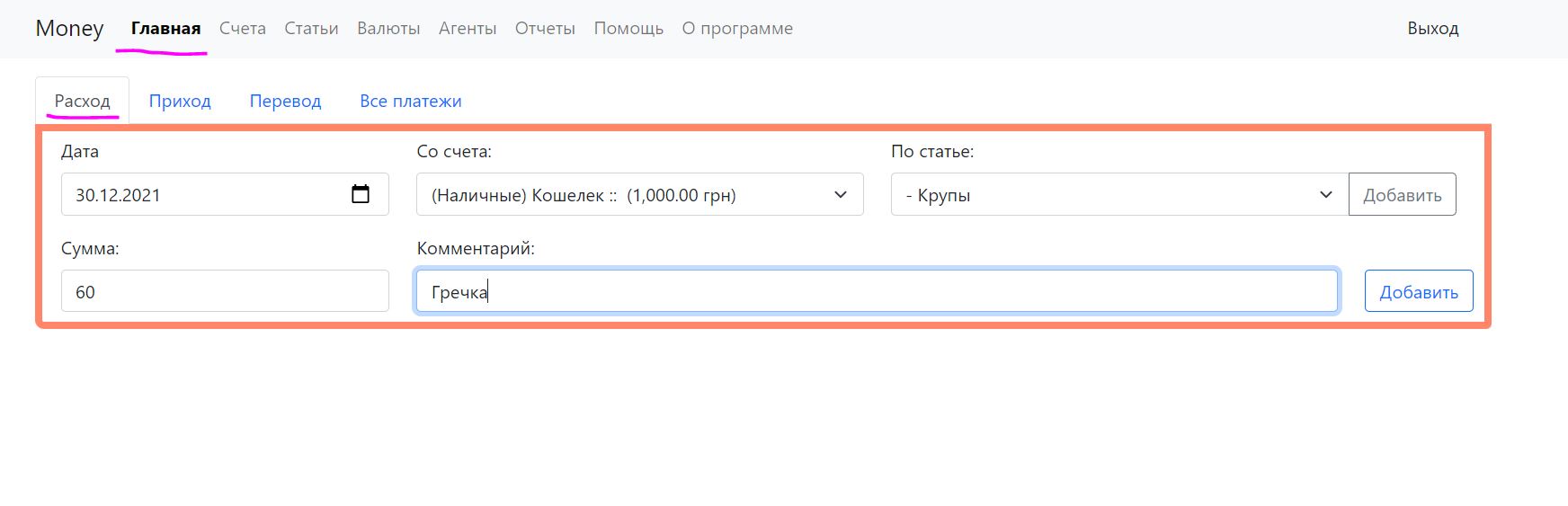Click the Money brand logo
Viewport: 1568px width, 506px height.
(x=69, y=29)
